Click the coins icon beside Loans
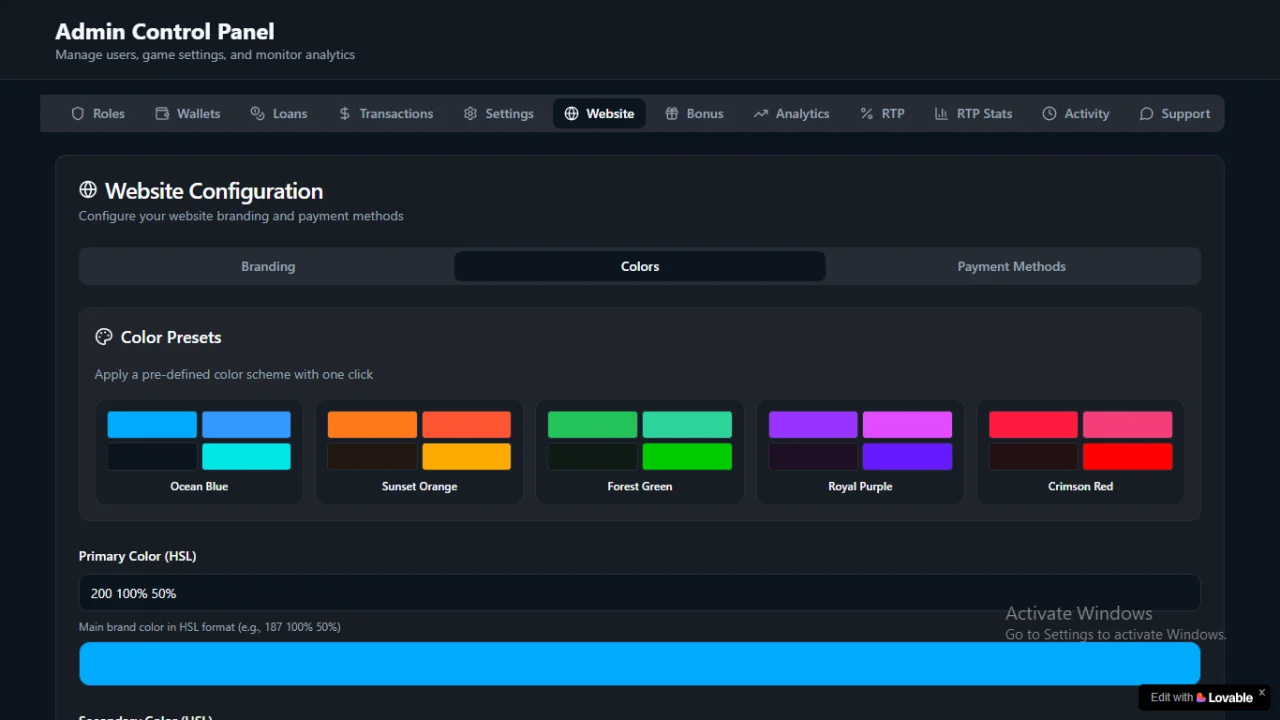 tap(258, 114)
